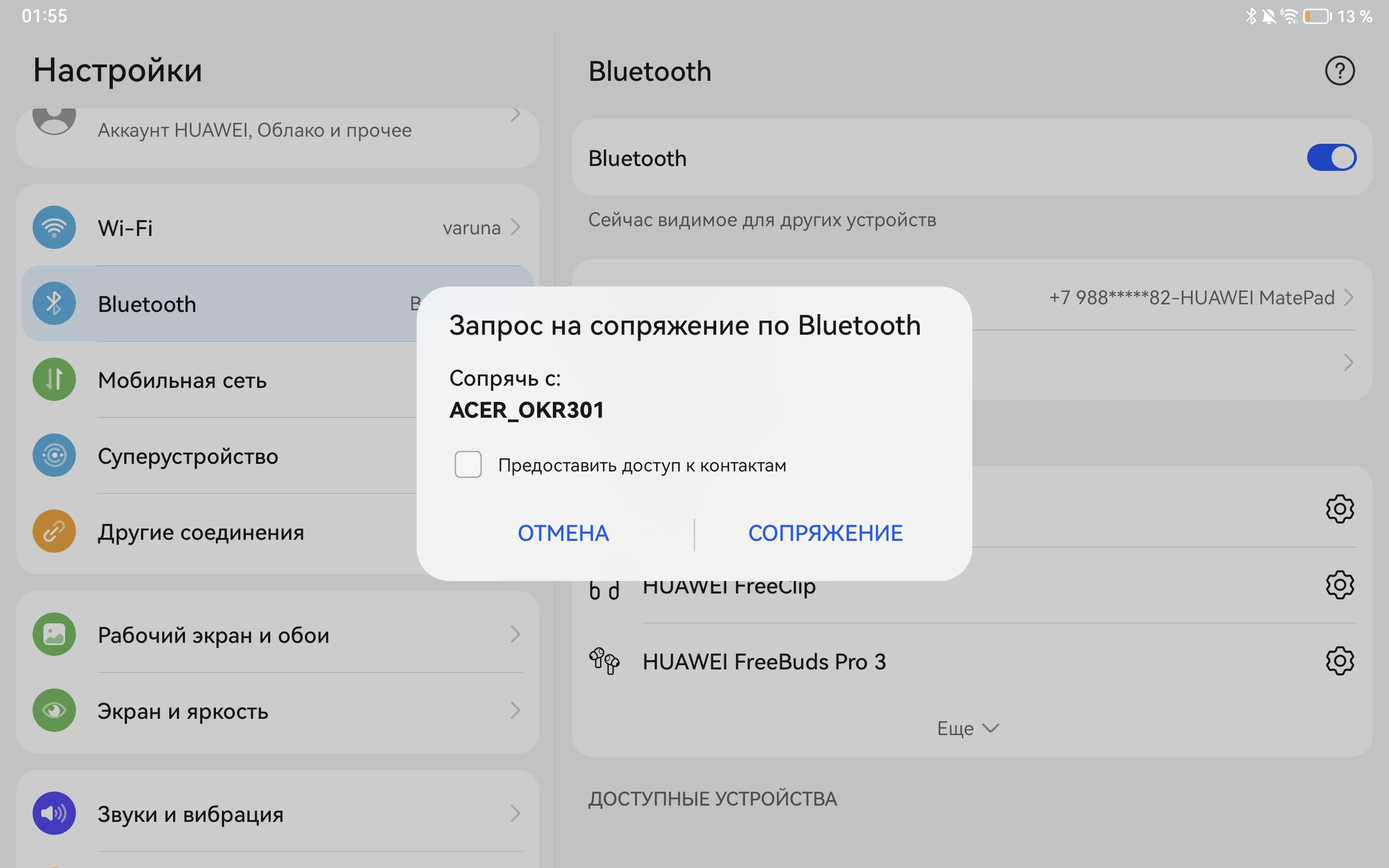This screenshot has height=868, width=1389.
Task: Tap 'Сейчас видимое для других устройств' text
Action: tap(762, 220)
